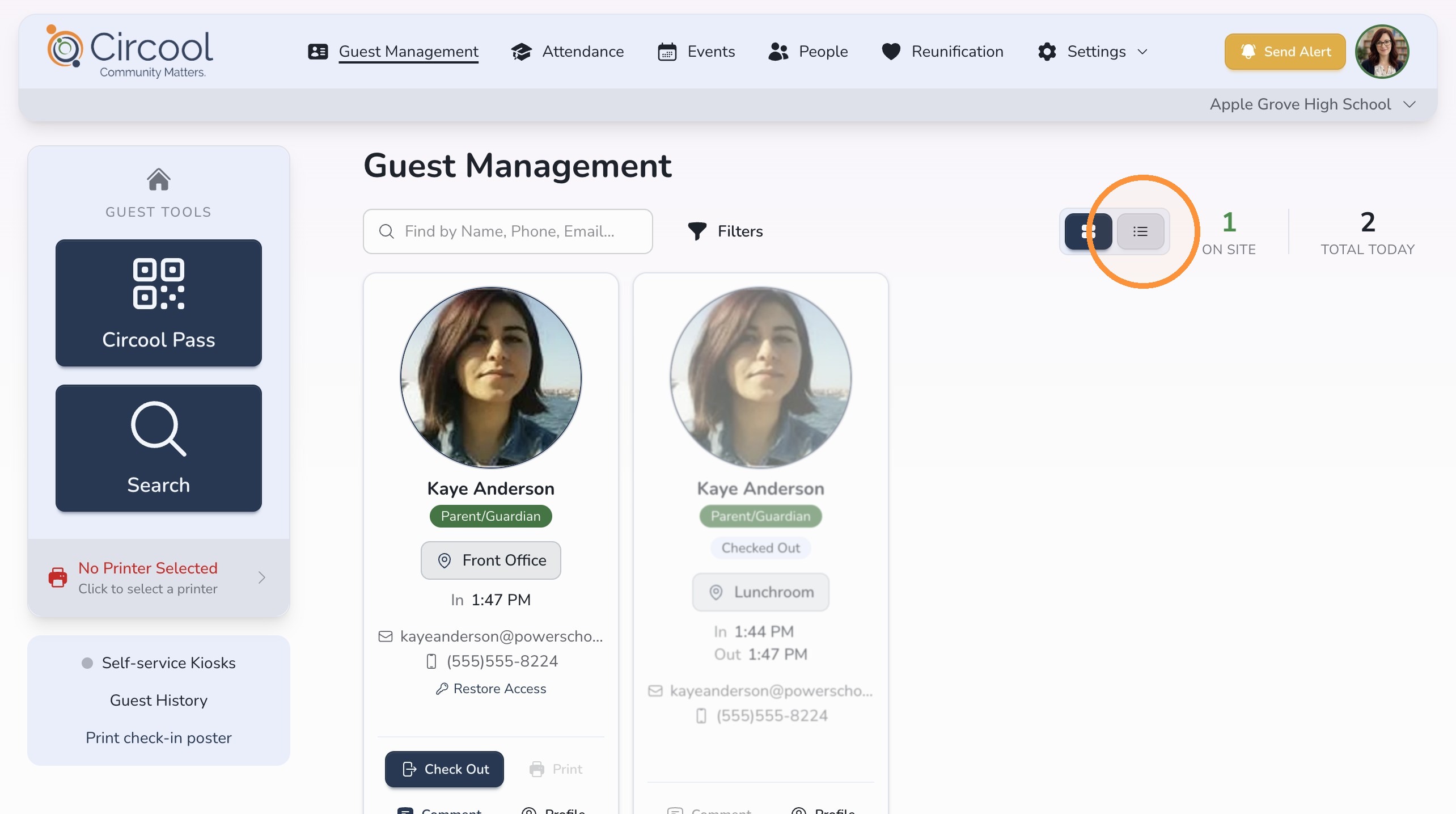Click the Front Office location button
Screen dimensions: 1456x814
coord(491,560)
